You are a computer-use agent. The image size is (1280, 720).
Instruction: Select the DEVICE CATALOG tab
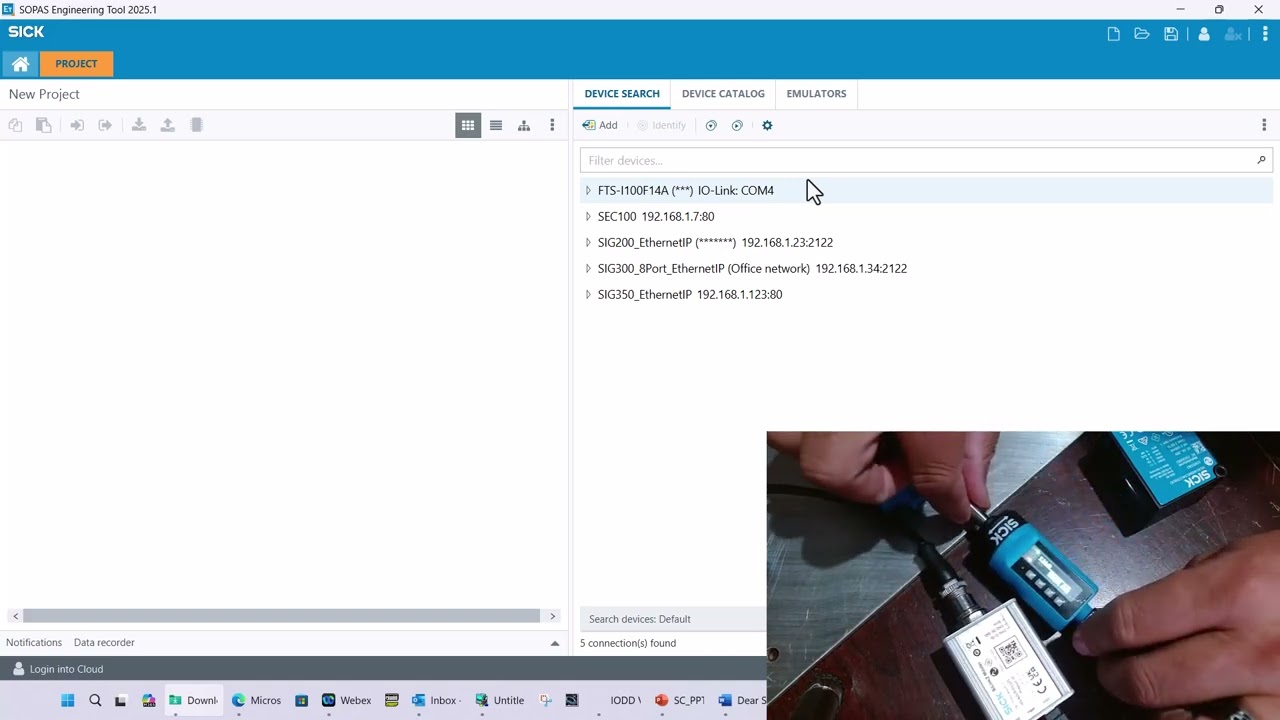click(723, 94)
